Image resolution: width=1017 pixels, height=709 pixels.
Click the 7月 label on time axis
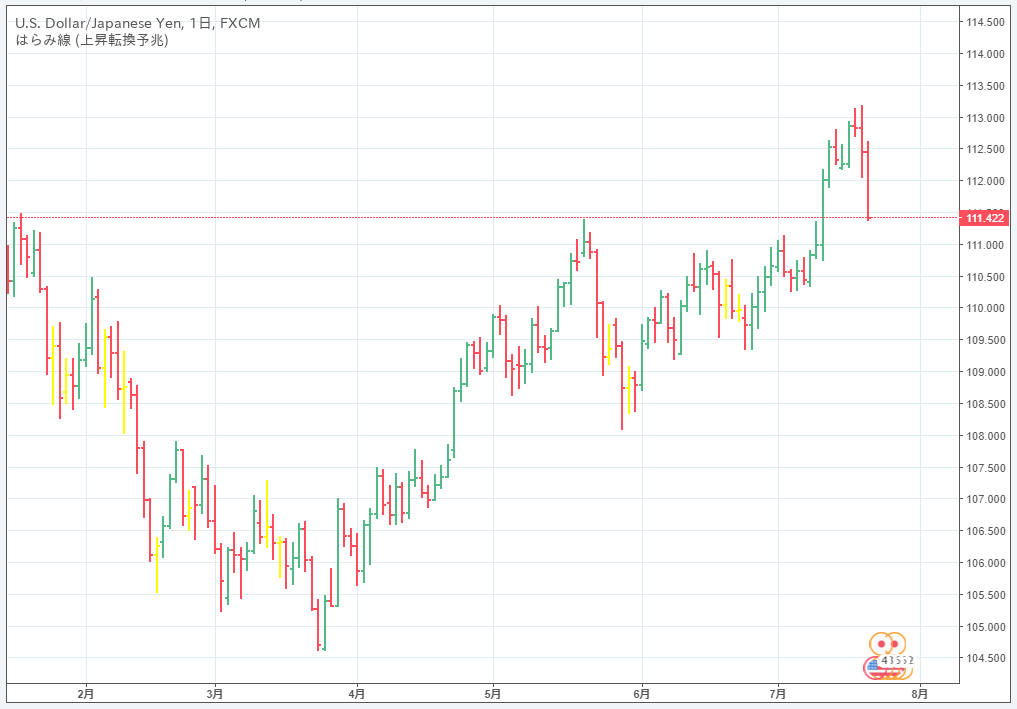778,694
